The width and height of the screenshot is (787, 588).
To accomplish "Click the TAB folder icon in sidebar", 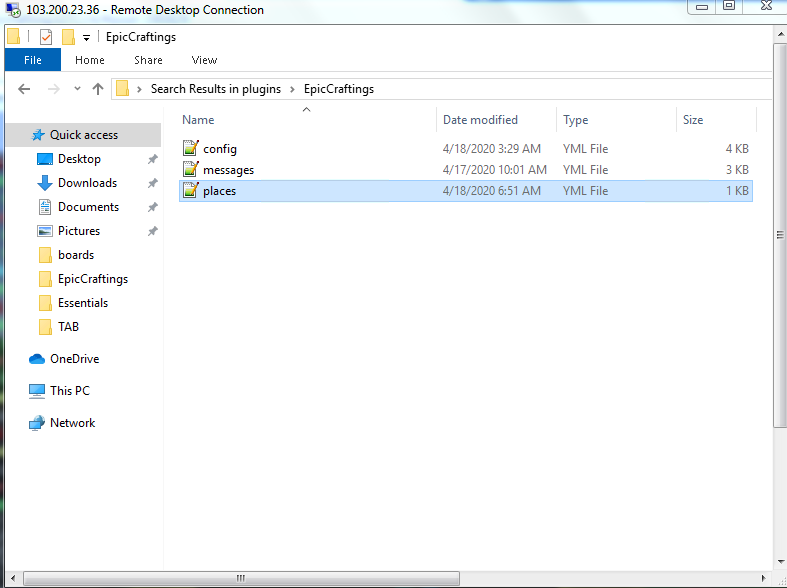I will tap(45, 327).
